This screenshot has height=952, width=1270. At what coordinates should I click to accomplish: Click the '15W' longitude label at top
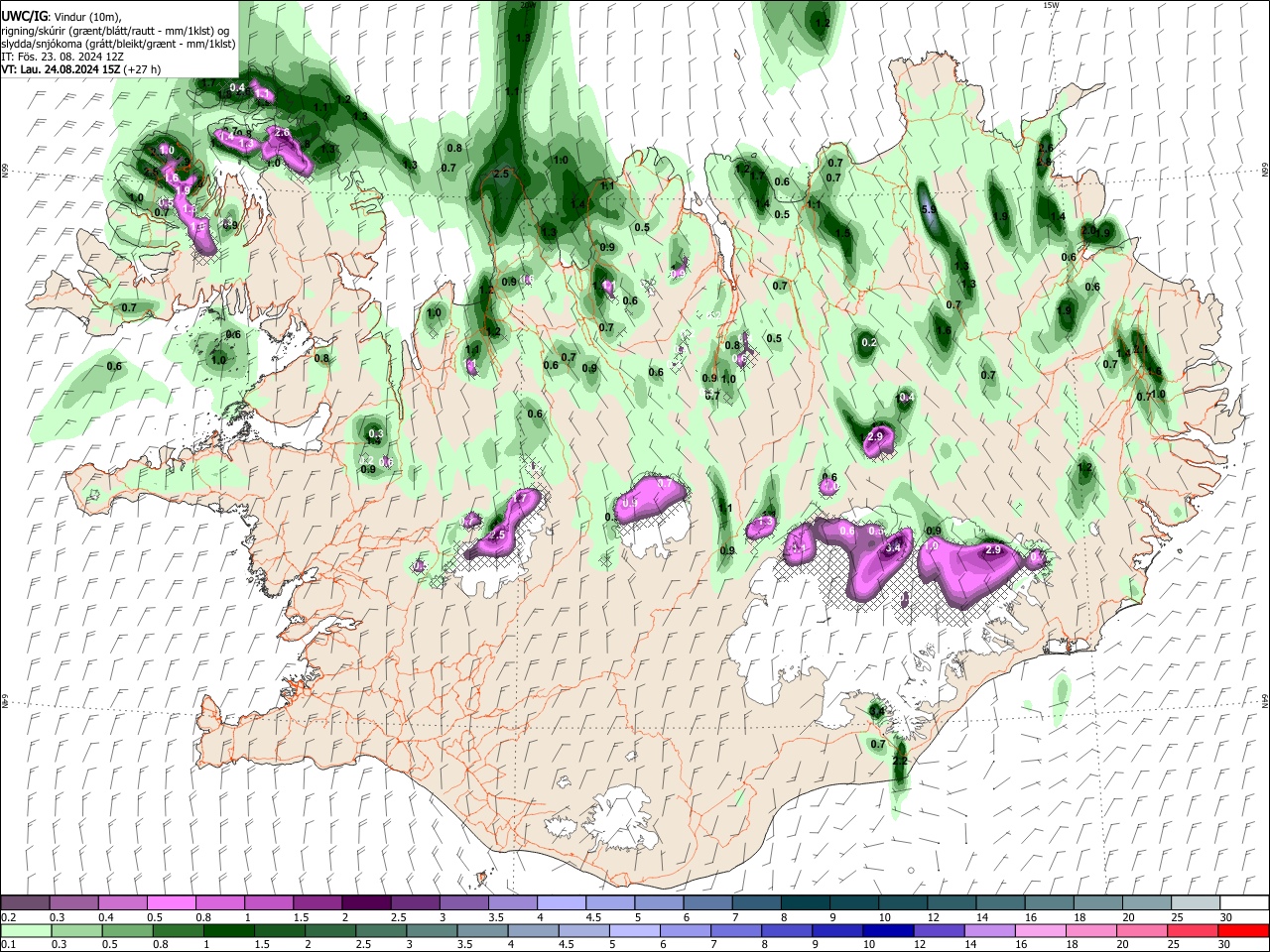pos(1051,5)
